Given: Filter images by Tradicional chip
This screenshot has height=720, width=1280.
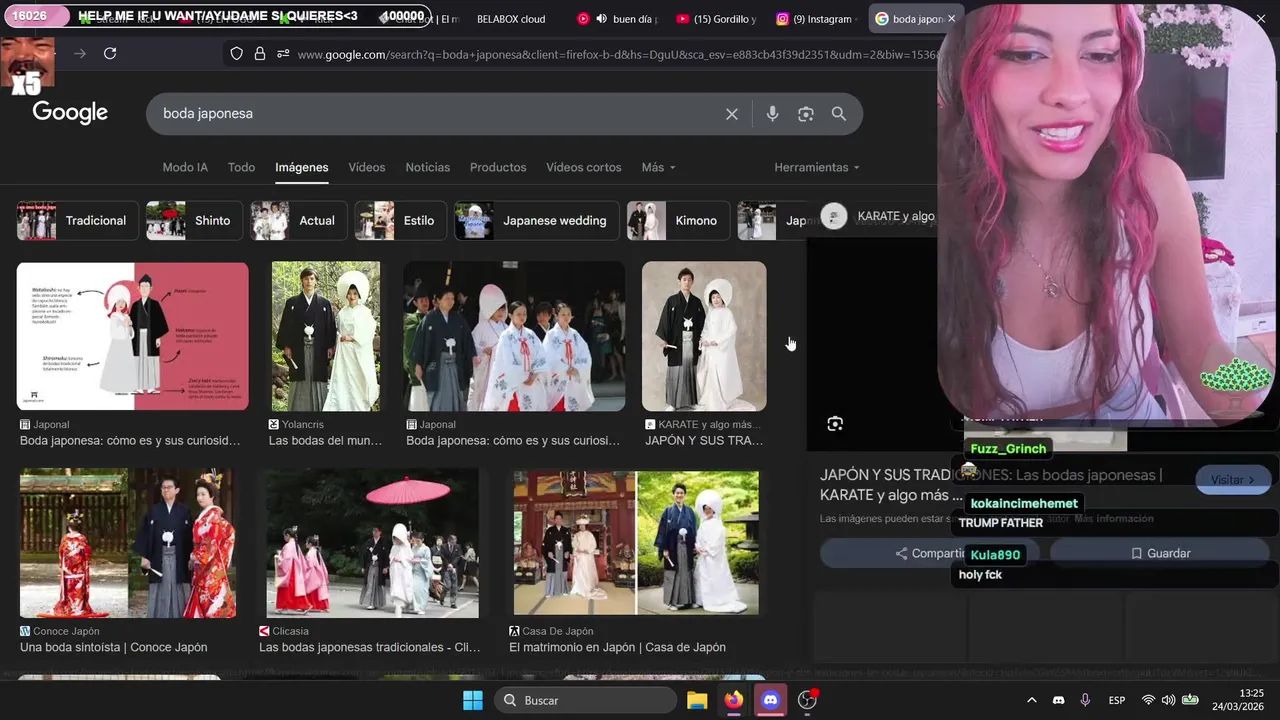Looking at the screenshot, I should pos(77,221).
